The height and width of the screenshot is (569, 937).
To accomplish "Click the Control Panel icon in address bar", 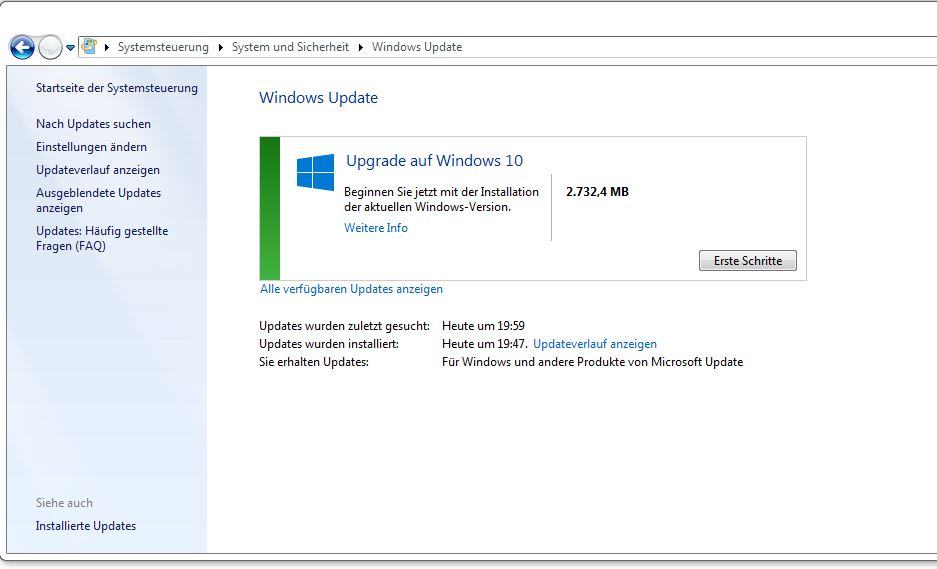I will tap(89, 47).
